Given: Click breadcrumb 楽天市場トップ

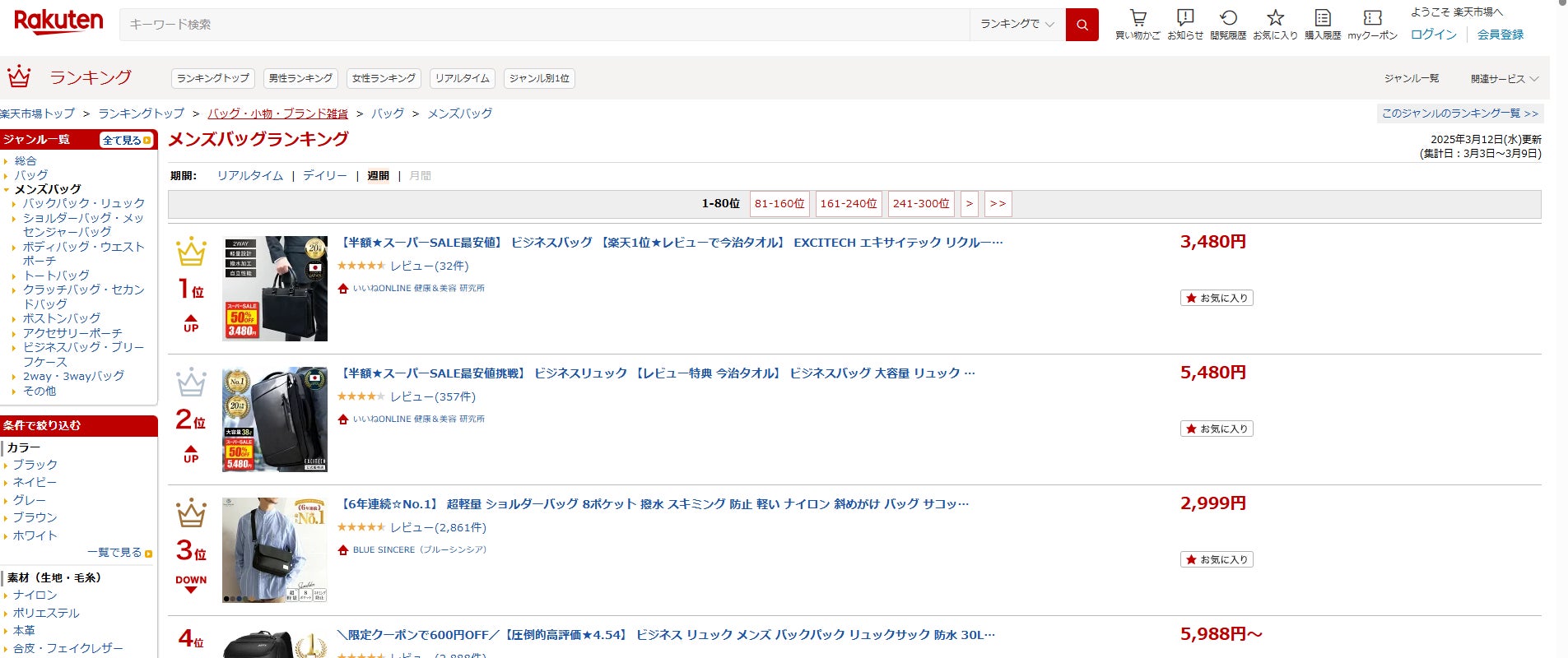Looking at the screenshot, I should tap(37, 114).
